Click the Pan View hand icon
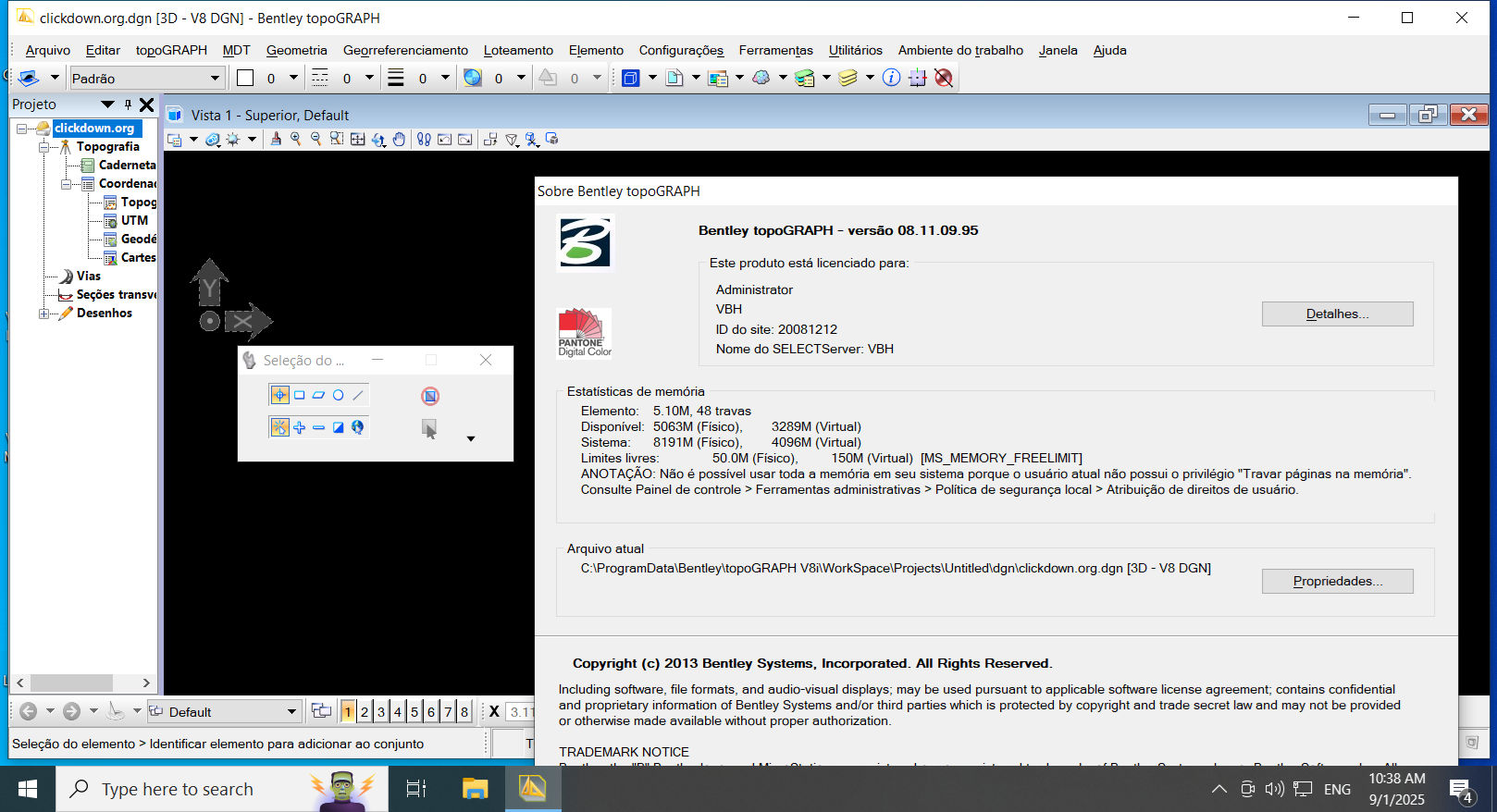1497x812 pixels. click(399, 140)
